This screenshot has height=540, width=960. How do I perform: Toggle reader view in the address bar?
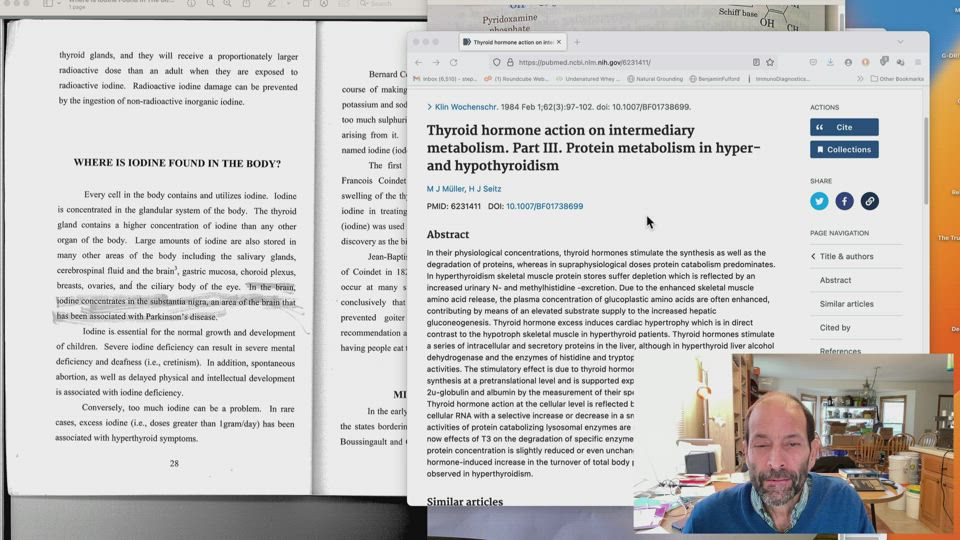coord(755,62)
